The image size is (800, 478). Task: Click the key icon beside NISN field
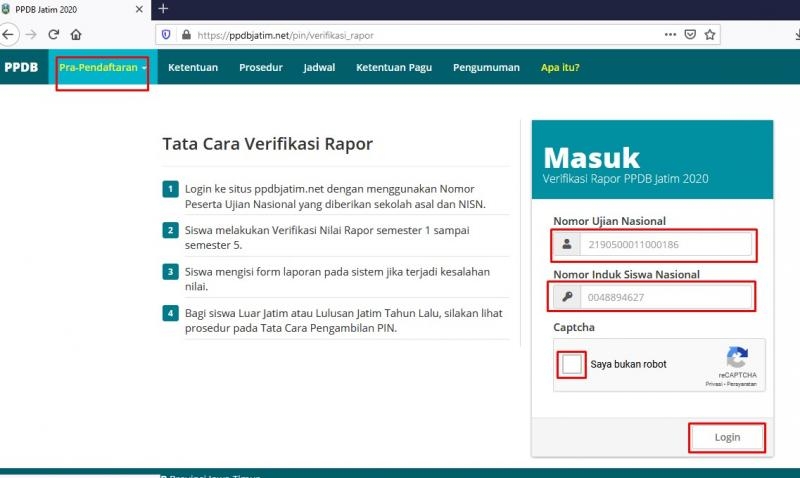(x=567, y=297)
